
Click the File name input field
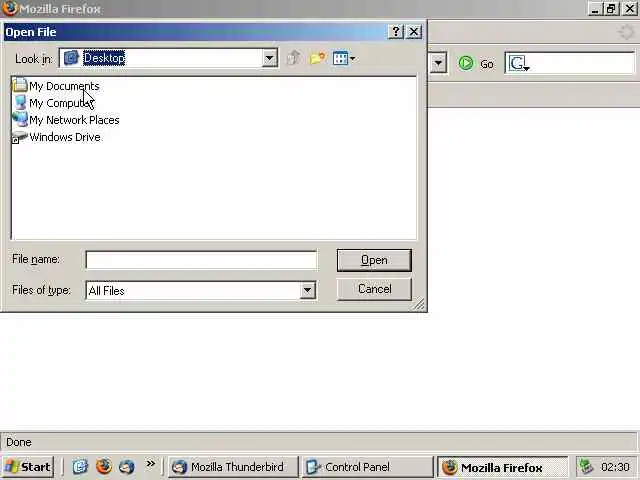click(x=201, y=260)
